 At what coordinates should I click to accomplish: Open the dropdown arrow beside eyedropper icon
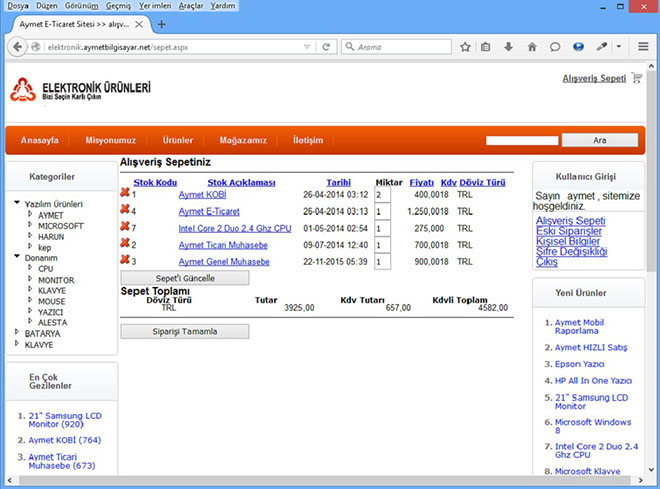coord(619,47)
